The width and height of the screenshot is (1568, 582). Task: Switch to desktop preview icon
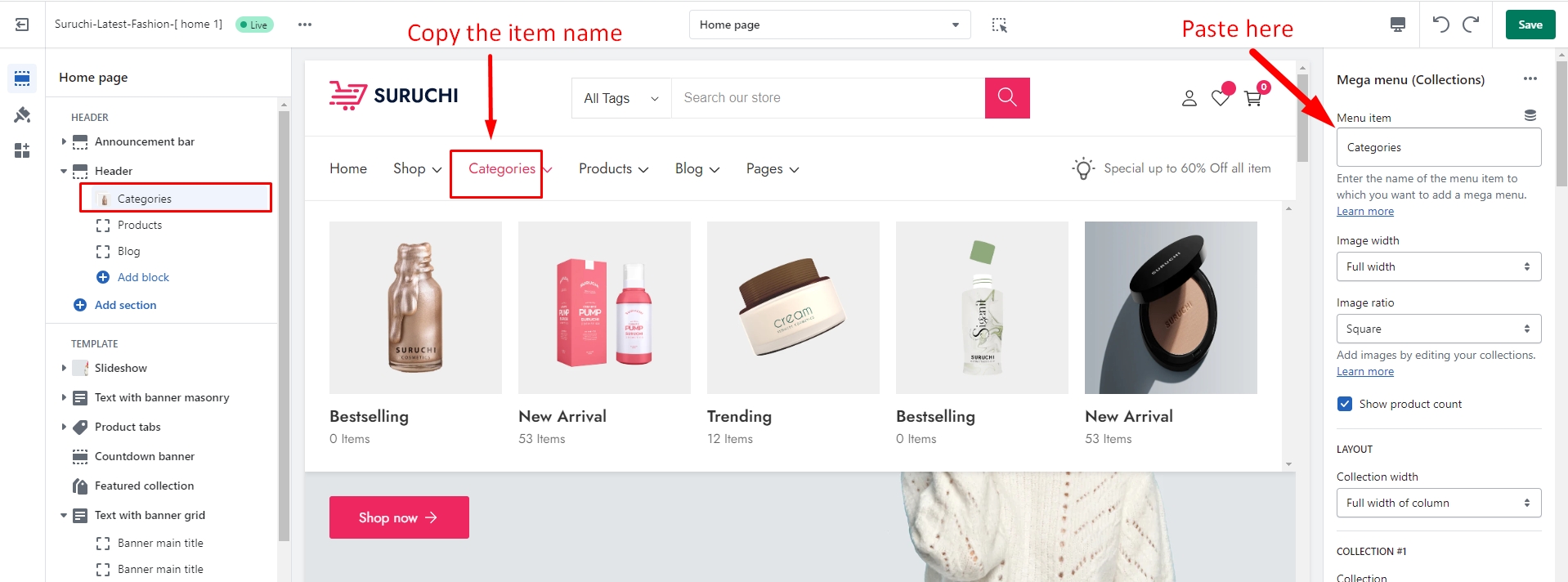coord(1398,25)
